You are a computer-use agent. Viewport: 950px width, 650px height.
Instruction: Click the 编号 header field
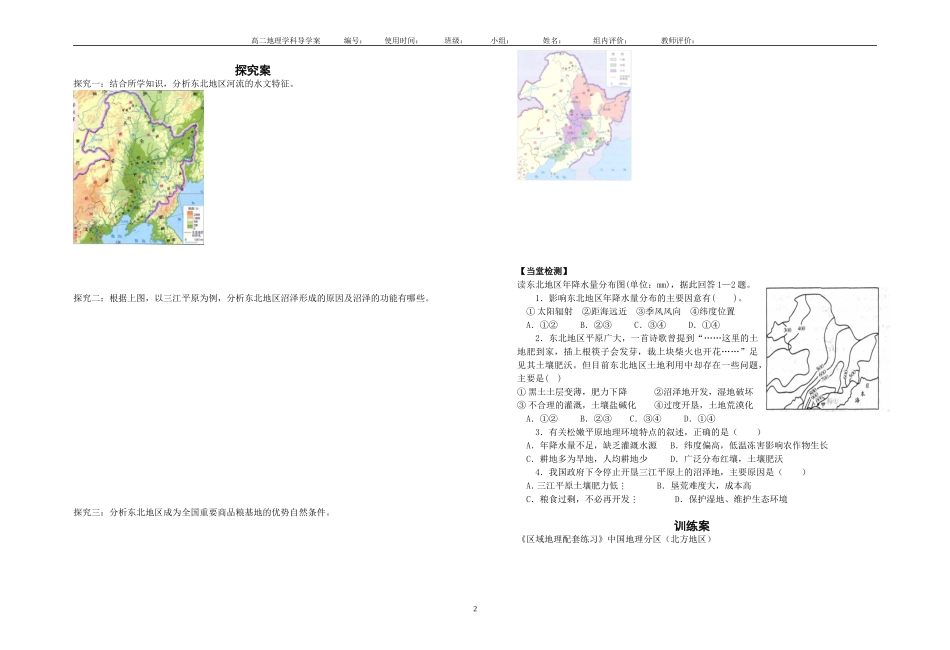click(353, 41)
